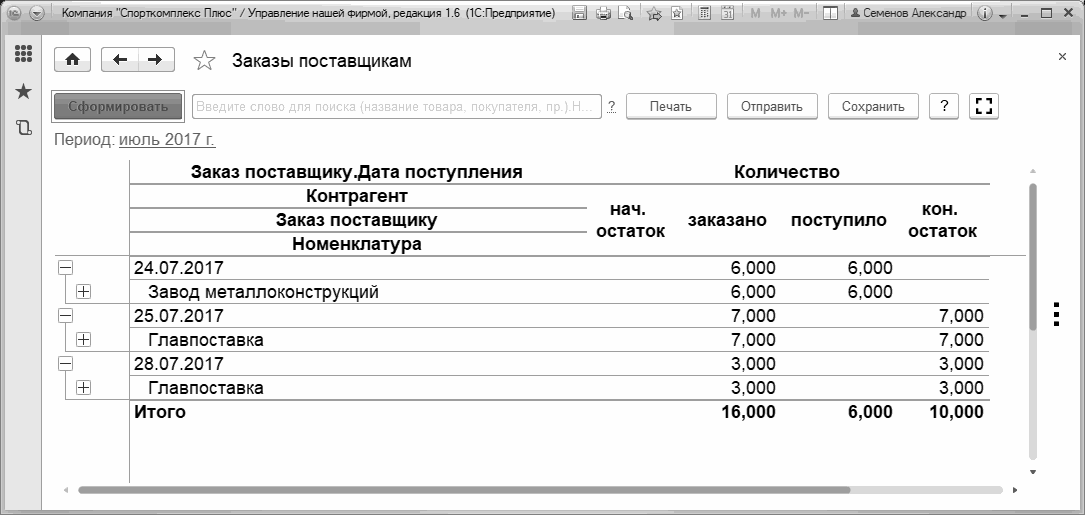
Task: Open print preview icon in title bar
Action: coord(626,13)
